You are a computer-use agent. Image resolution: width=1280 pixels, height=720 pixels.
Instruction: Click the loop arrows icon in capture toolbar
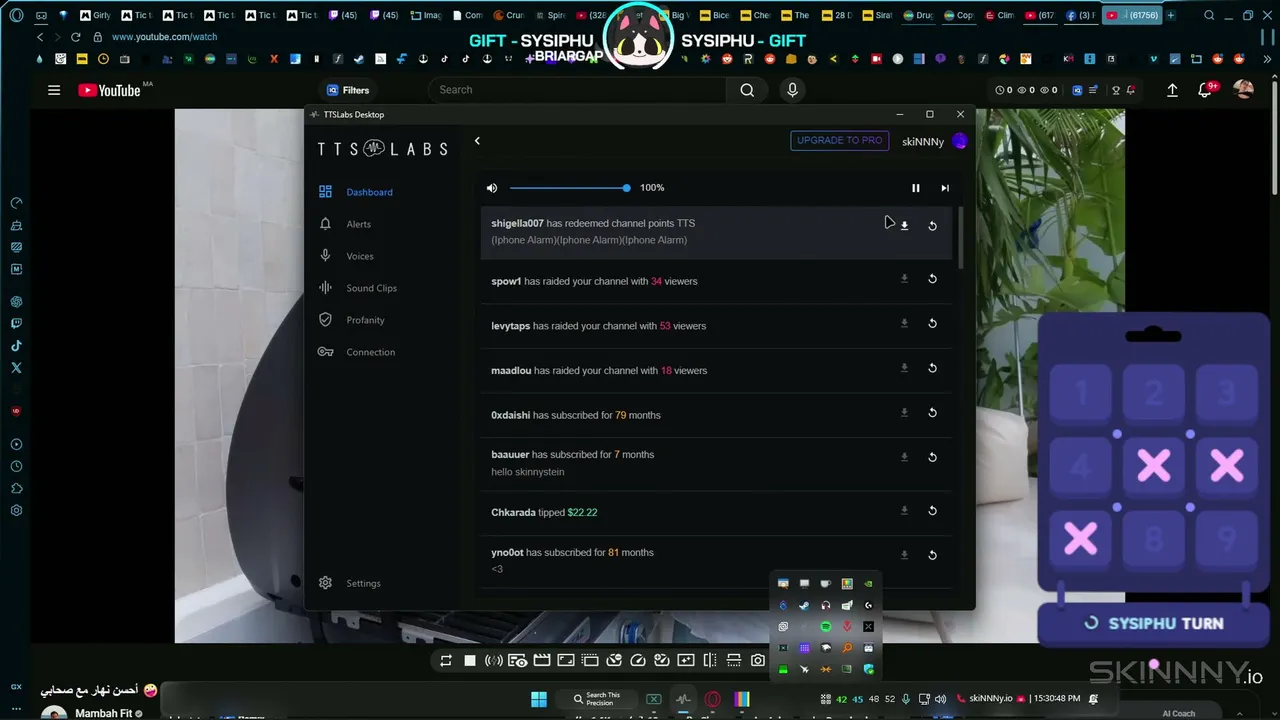click(x=446, y=660)
